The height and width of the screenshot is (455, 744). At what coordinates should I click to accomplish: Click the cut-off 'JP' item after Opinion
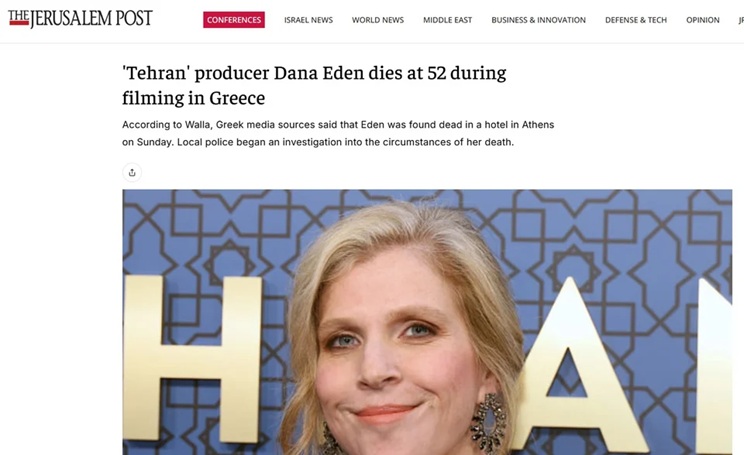coord(741,20)
